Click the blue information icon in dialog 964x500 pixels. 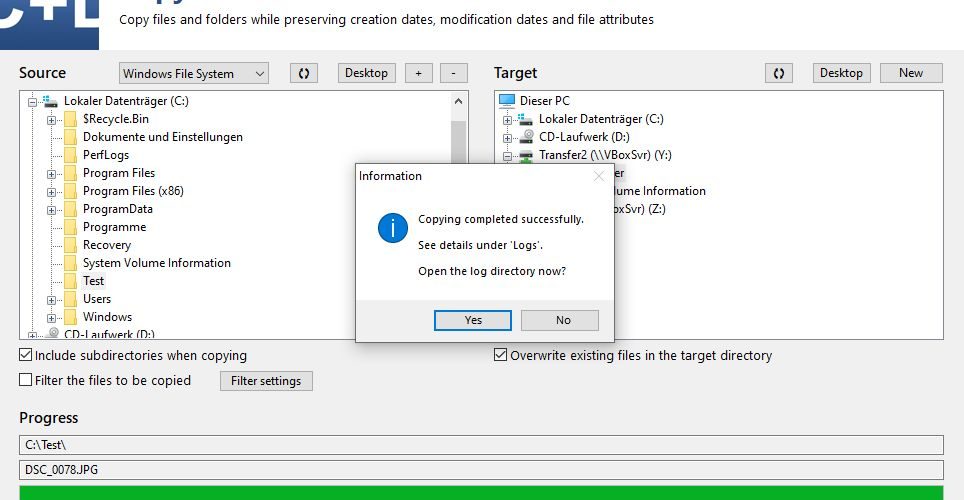coord(393,228)
